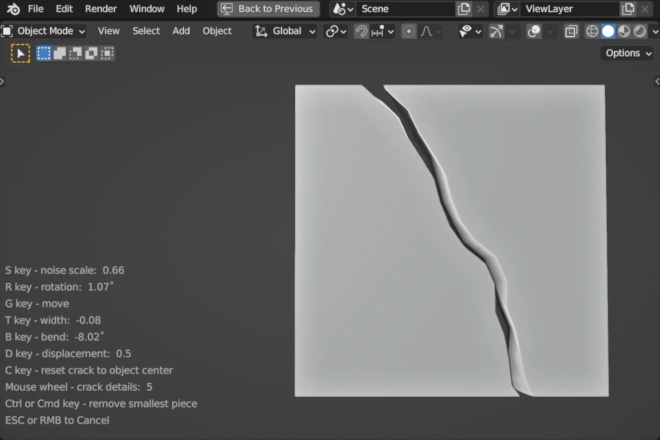Open the snapping options dropdown
The image size is (660, 440).
[x=383, y=31]
